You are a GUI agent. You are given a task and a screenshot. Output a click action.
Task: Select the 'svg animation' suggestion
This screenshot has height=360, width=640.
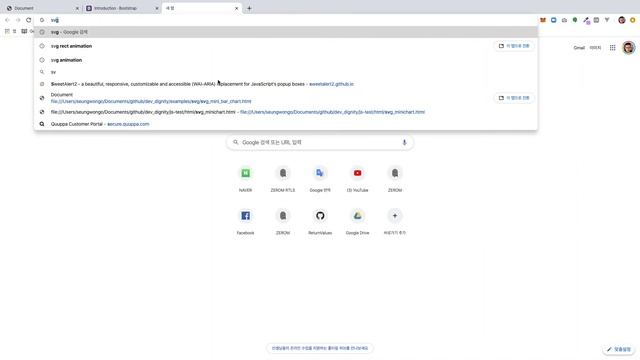(x=286, y=60)
